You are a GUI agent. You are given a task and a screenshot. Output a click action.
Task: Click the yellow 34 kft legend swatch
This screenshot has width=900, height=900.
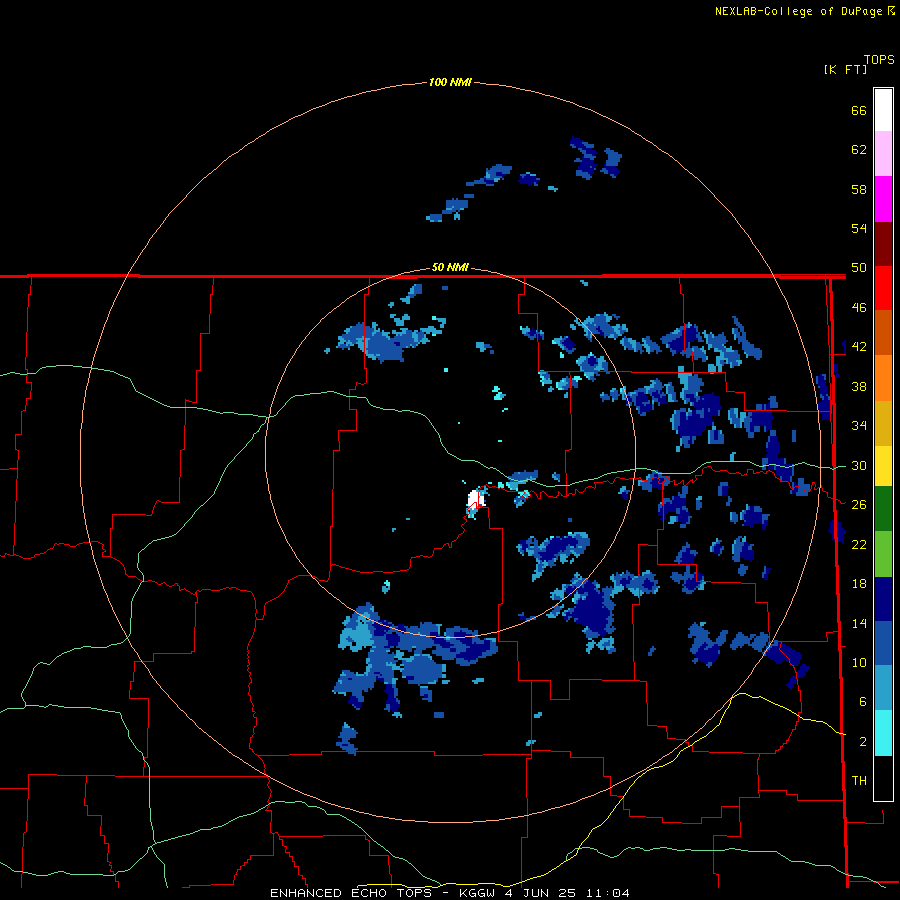tap(883, 466)
